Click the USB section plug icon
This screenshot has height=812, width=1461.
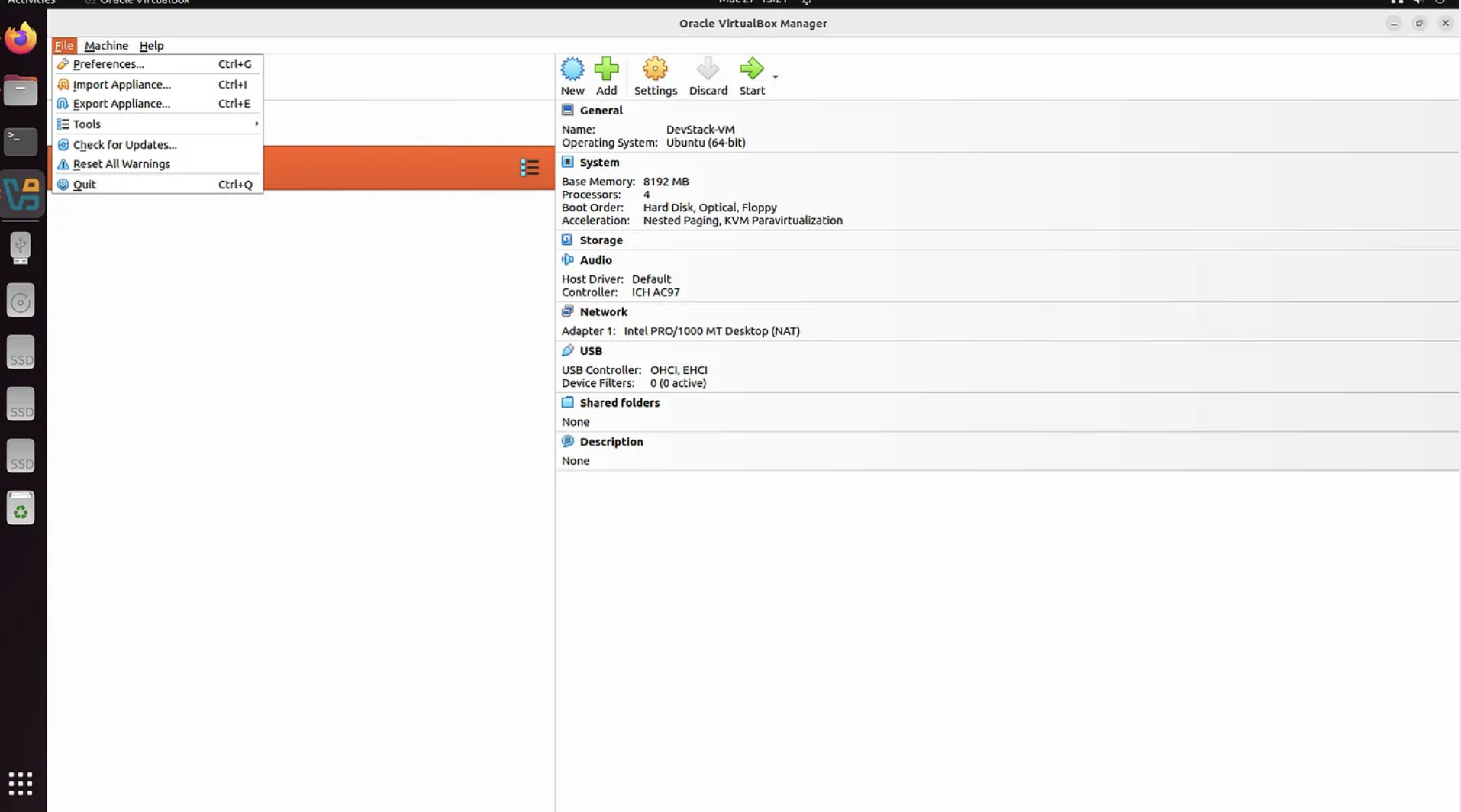point(567,350)
